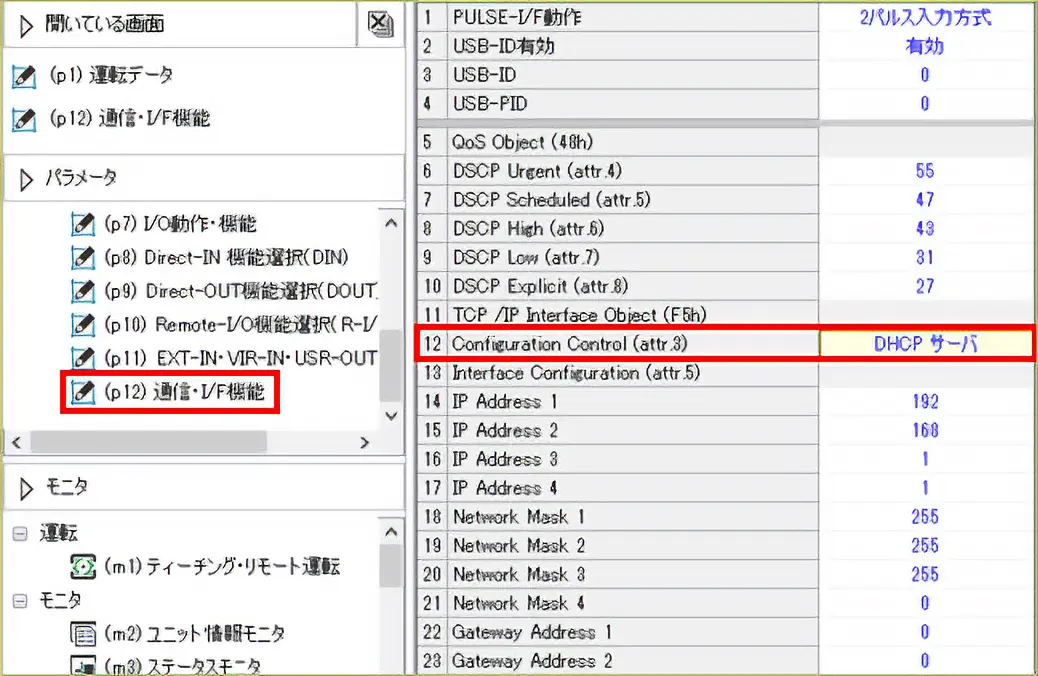This screenshot has height=676, width=1038.
Task: Open the DHCP サーバ value cell dropdown
Action: click(925, 344)
